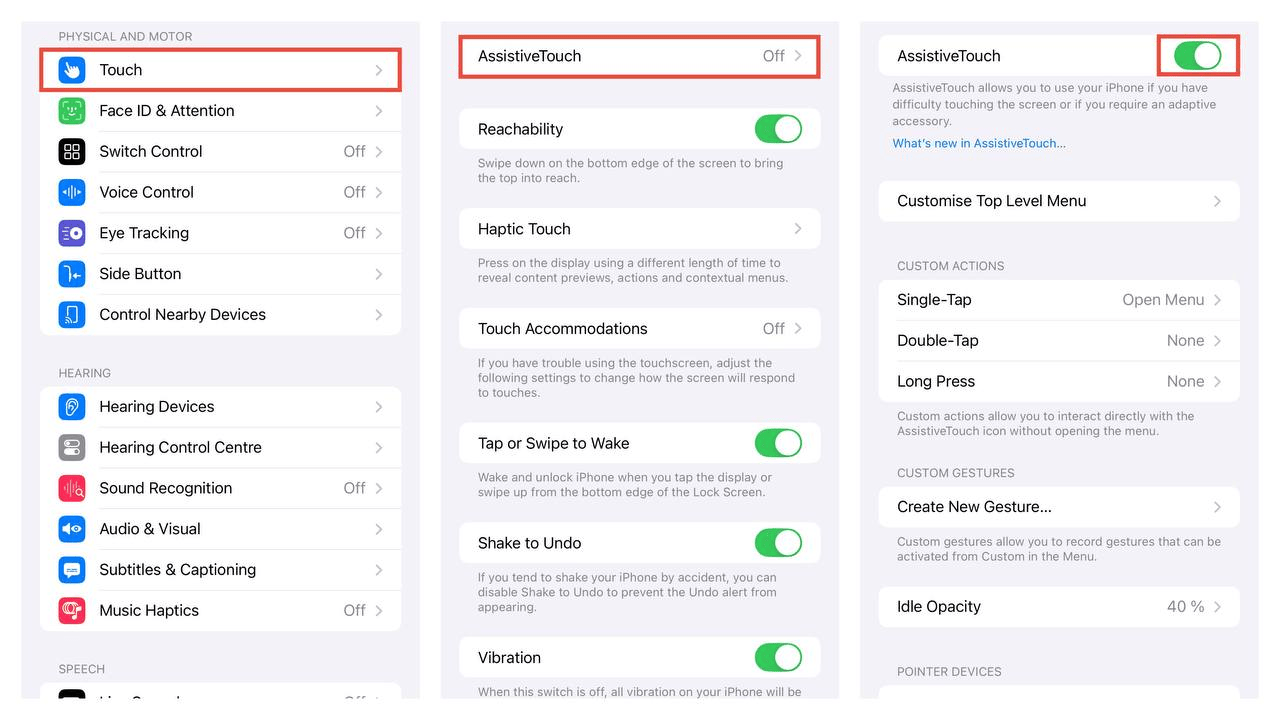Screen dimensions: 1280x720
Task: Select the Music Haptics icon
Action: click(x=72, y=610)
